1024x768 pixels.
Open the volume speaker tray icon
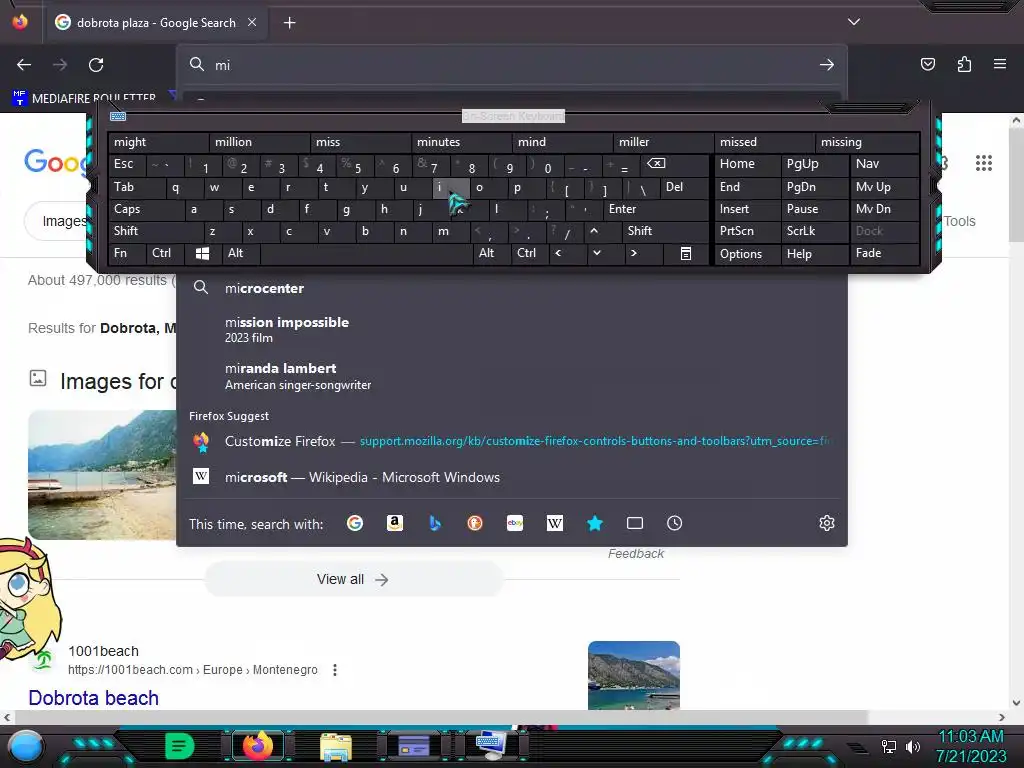(x=913, y=746)
